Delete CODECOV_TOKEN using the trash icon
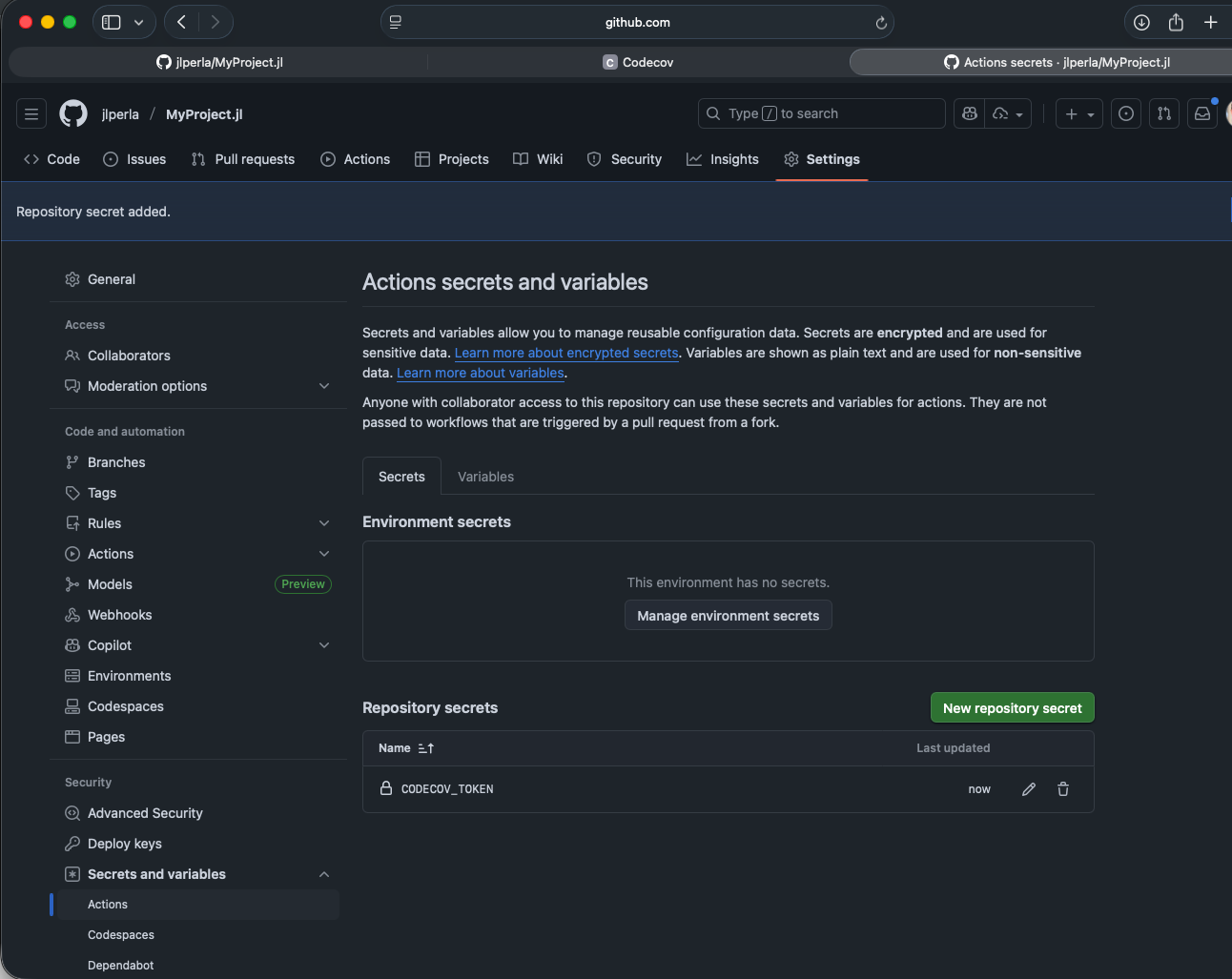 tap(1062, 789)
